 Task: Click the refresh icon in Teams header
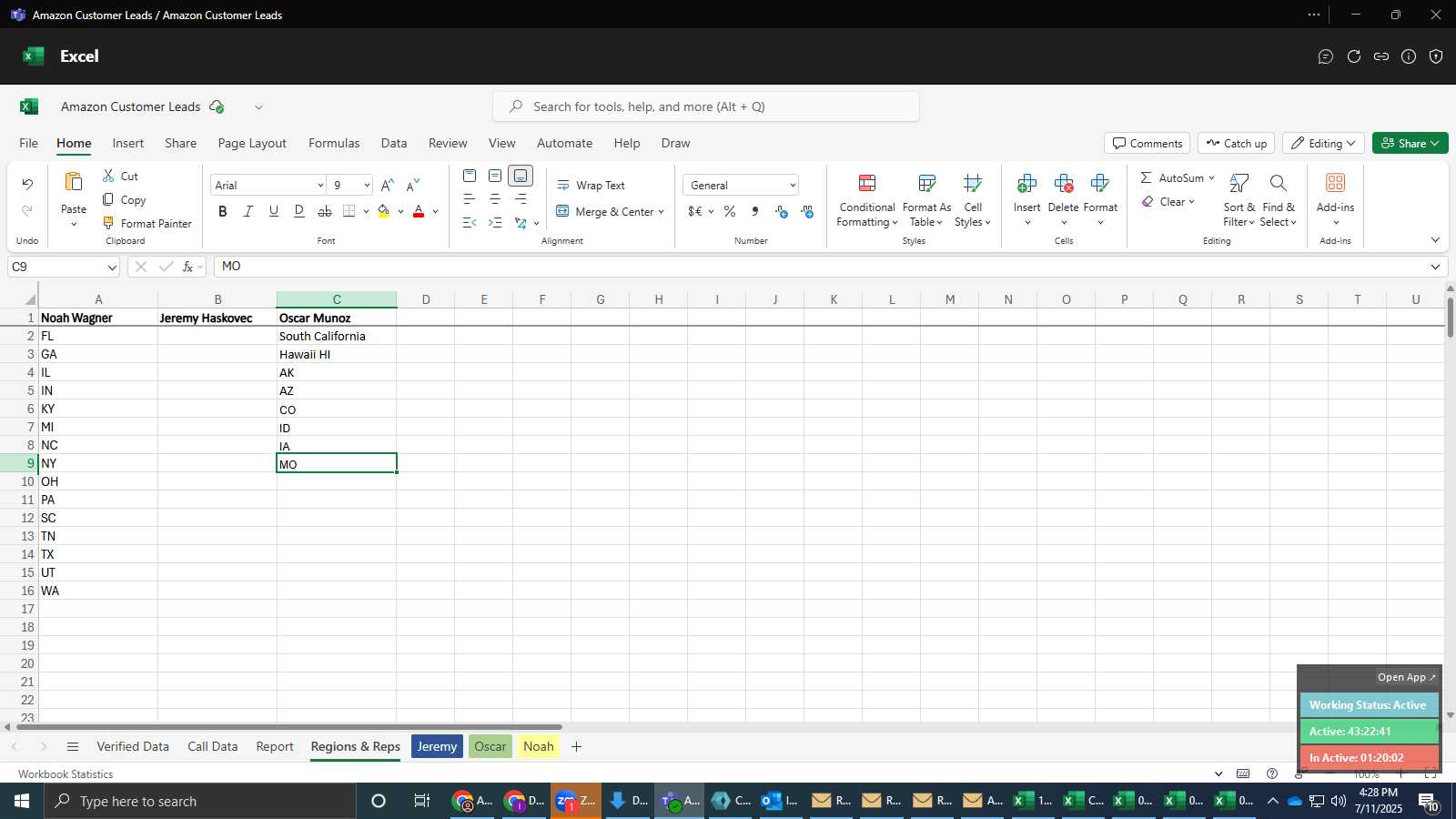(x=1354, y=56)
